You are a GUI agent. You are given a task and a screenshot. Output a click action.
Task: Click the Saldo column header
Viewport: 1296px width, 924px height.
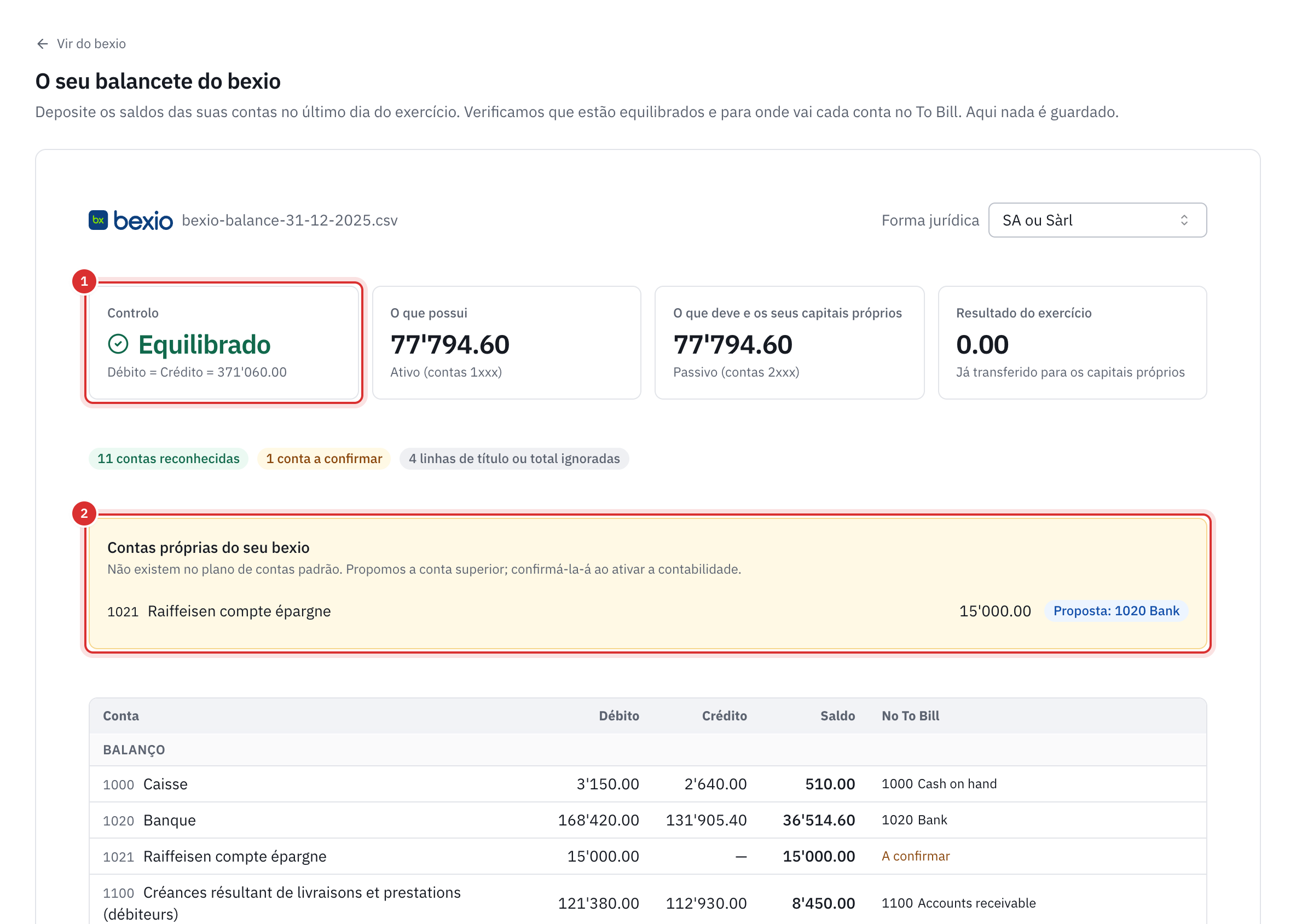point(837,716)
